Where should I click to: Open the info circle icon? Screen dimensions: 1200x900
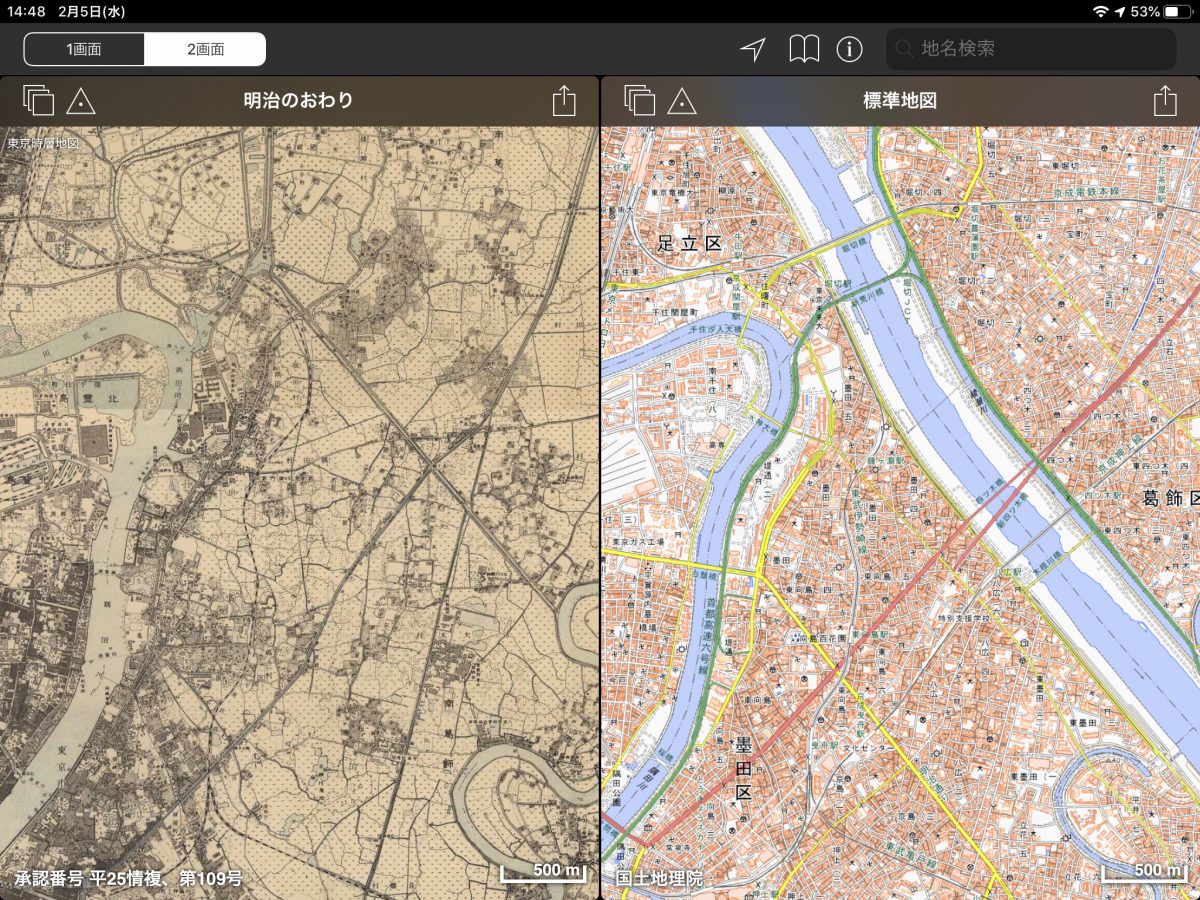point(850,49)
